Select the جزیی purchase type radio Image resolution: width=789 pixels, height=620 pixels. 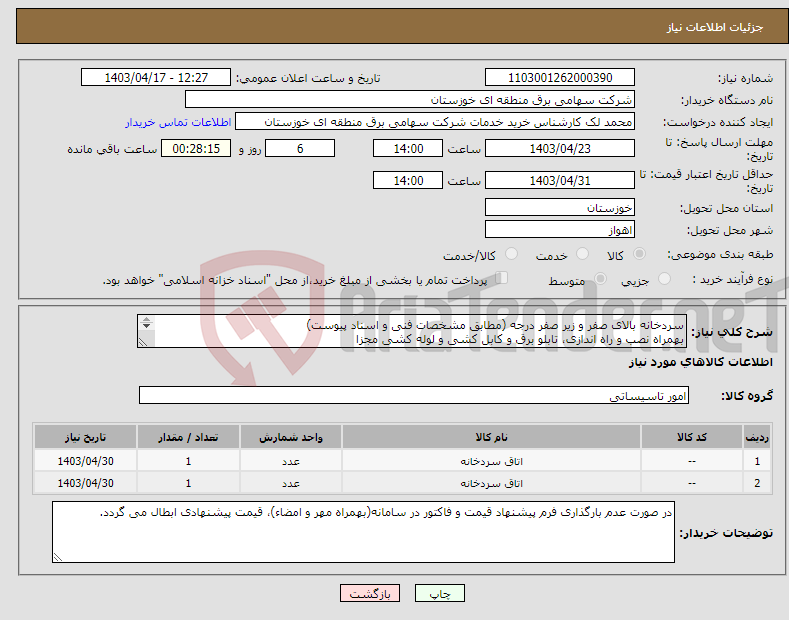coord(664,279)
